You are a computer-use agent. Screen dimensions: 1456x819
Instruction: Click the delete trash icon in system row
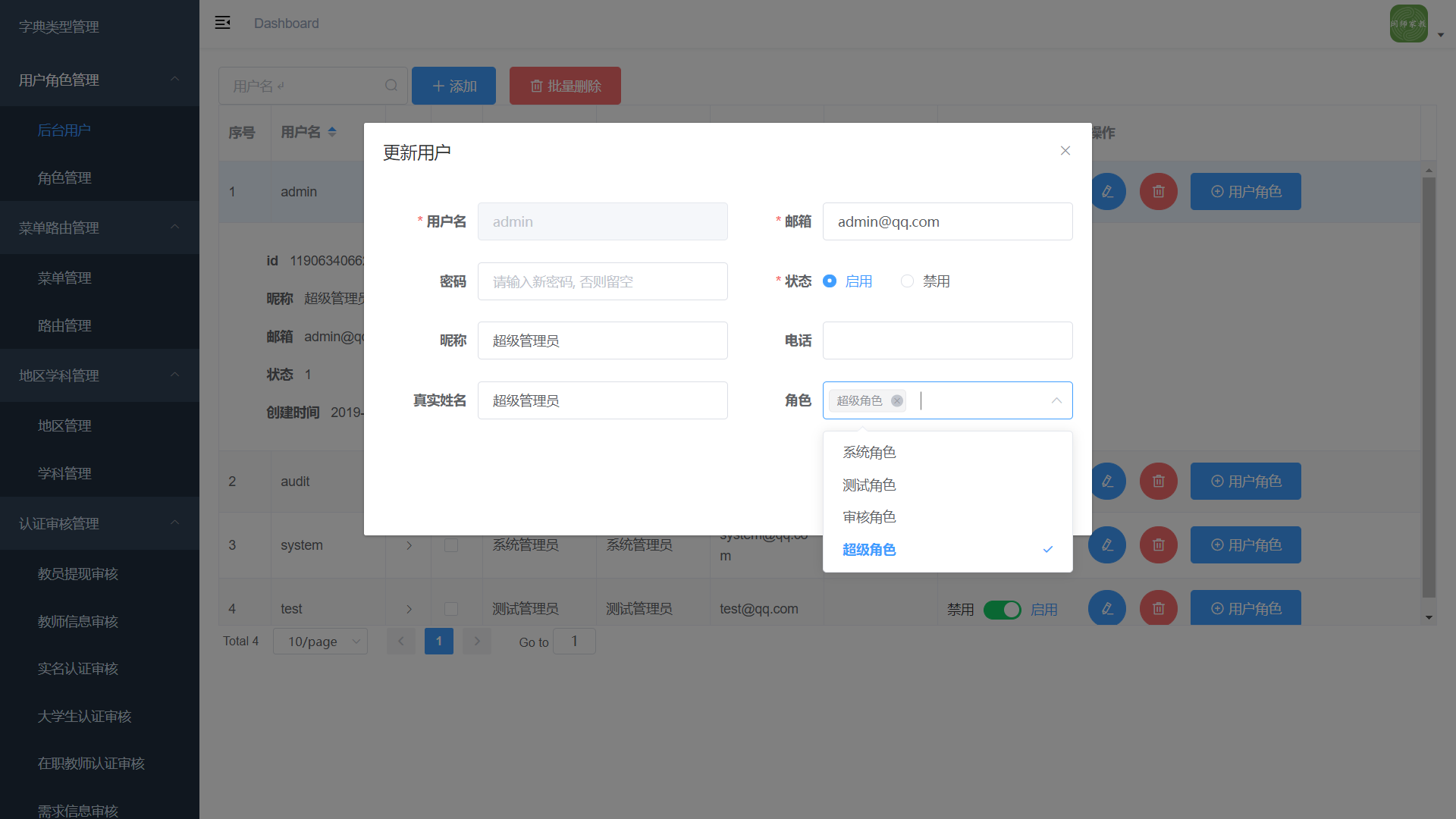coord(1158,545)
